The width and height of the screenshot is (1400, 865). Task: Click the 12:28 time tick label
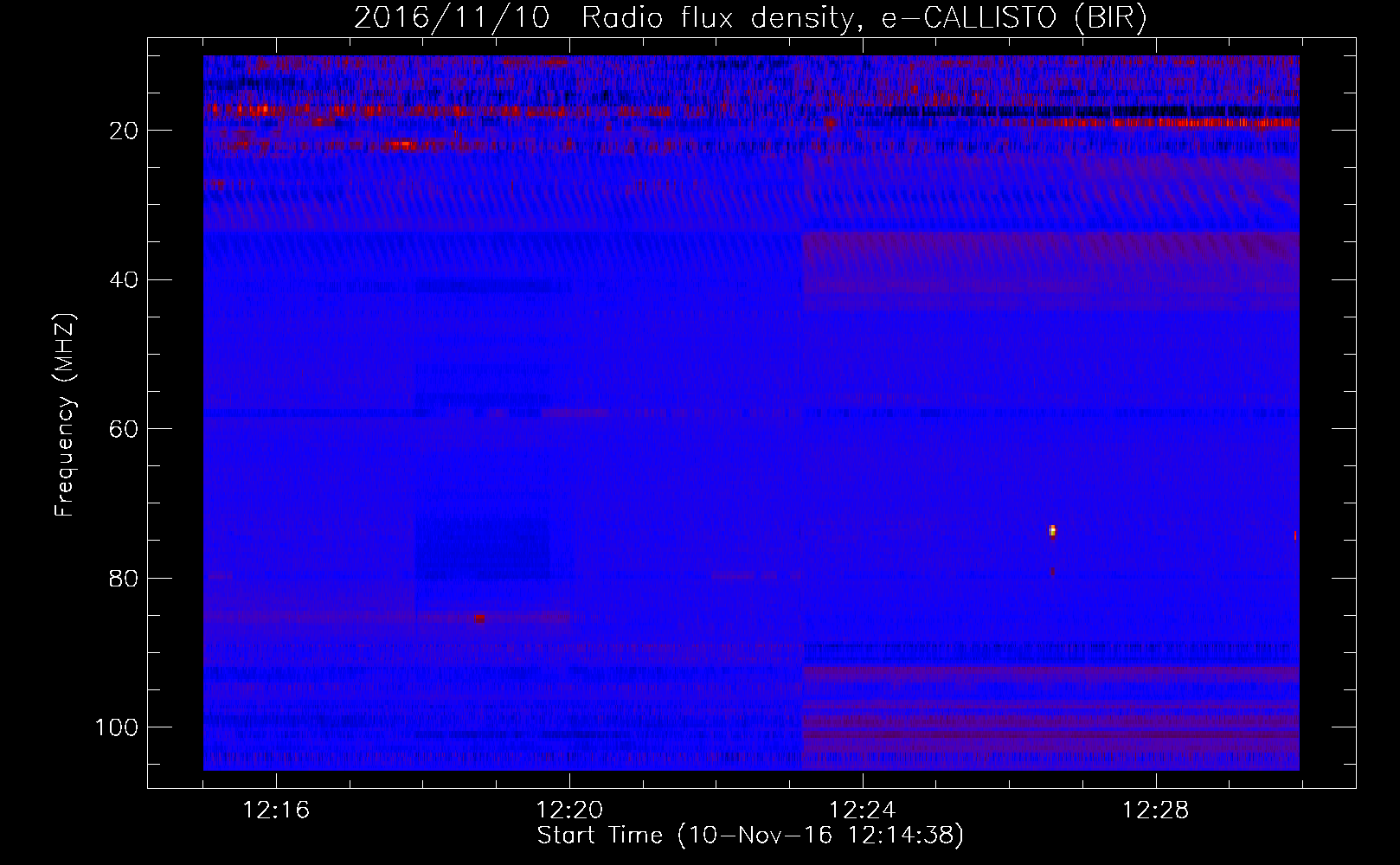tap(1156, 811)
